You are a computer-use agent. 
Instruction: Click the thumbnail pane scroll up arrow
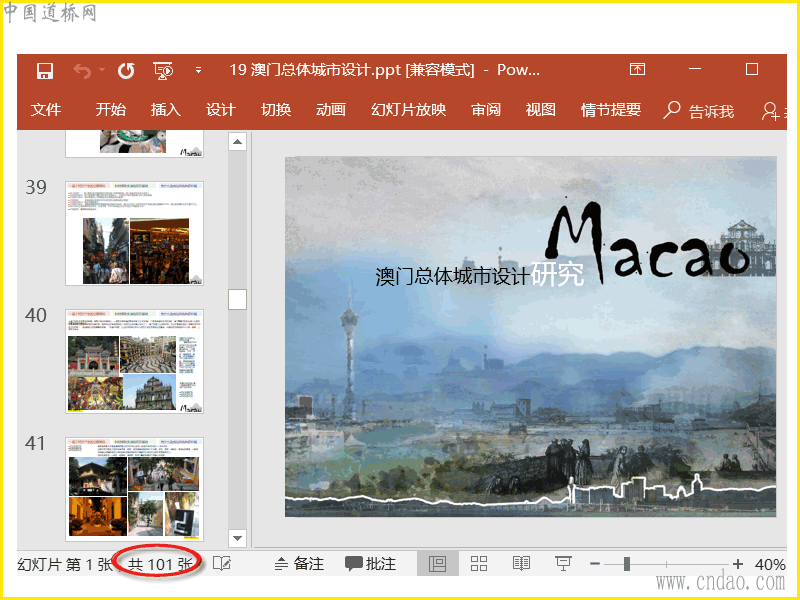tap(237, 141)
